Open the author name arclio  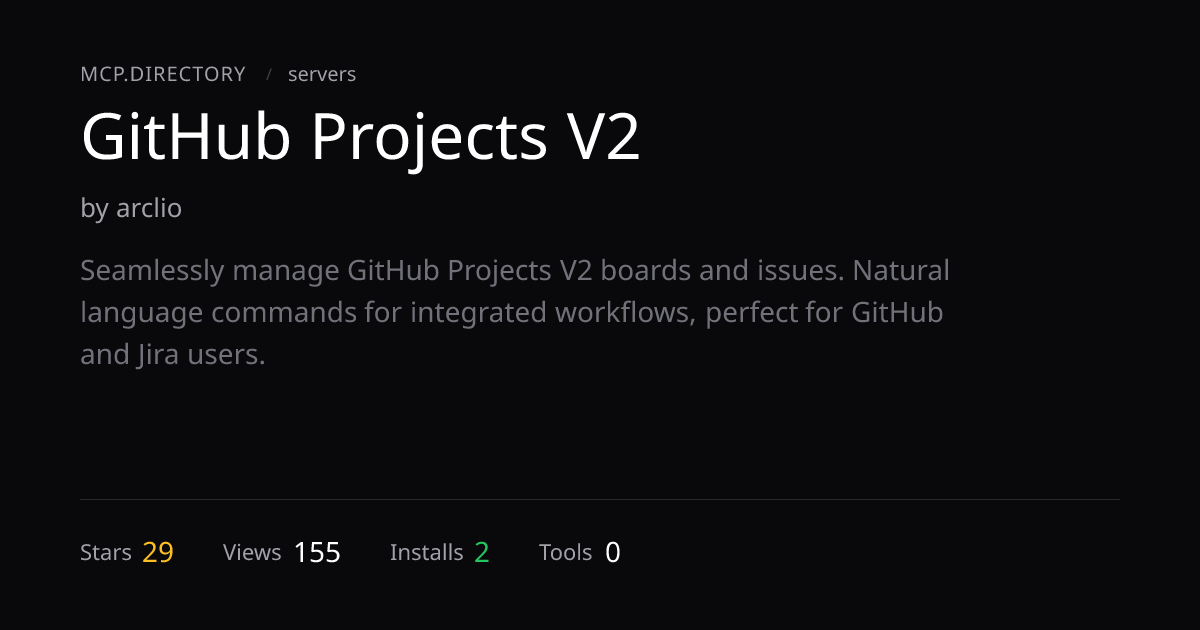(x=149, y=208)
